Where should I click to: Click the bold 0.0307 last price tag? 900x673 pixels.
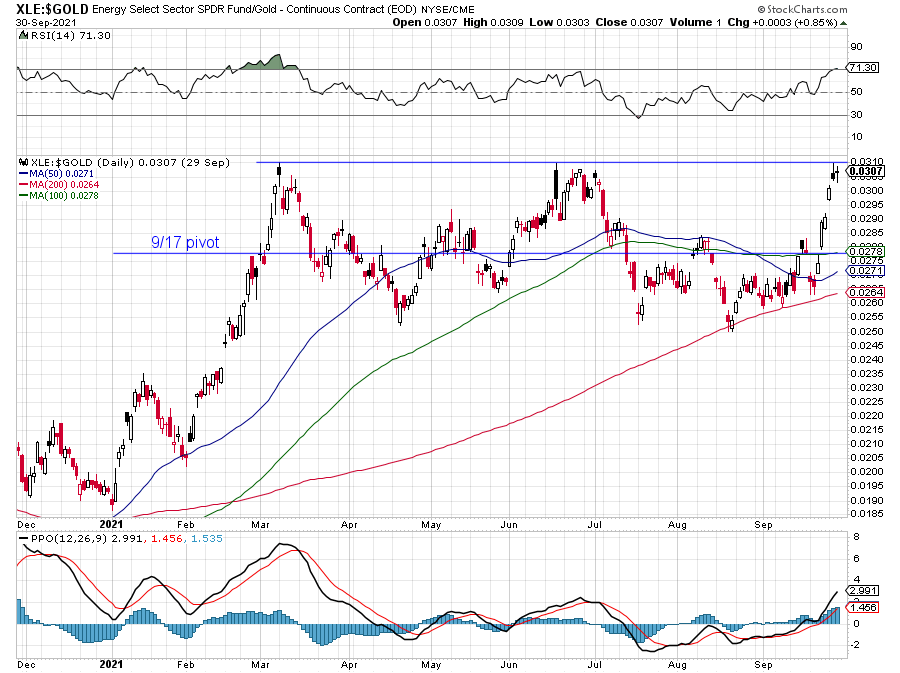point(865,171)
